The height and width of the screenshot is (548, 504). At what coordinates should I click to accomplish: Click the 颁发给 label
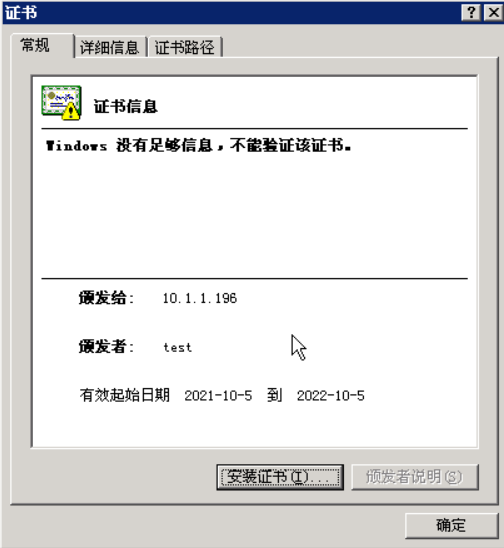click(x=106, y=298)
